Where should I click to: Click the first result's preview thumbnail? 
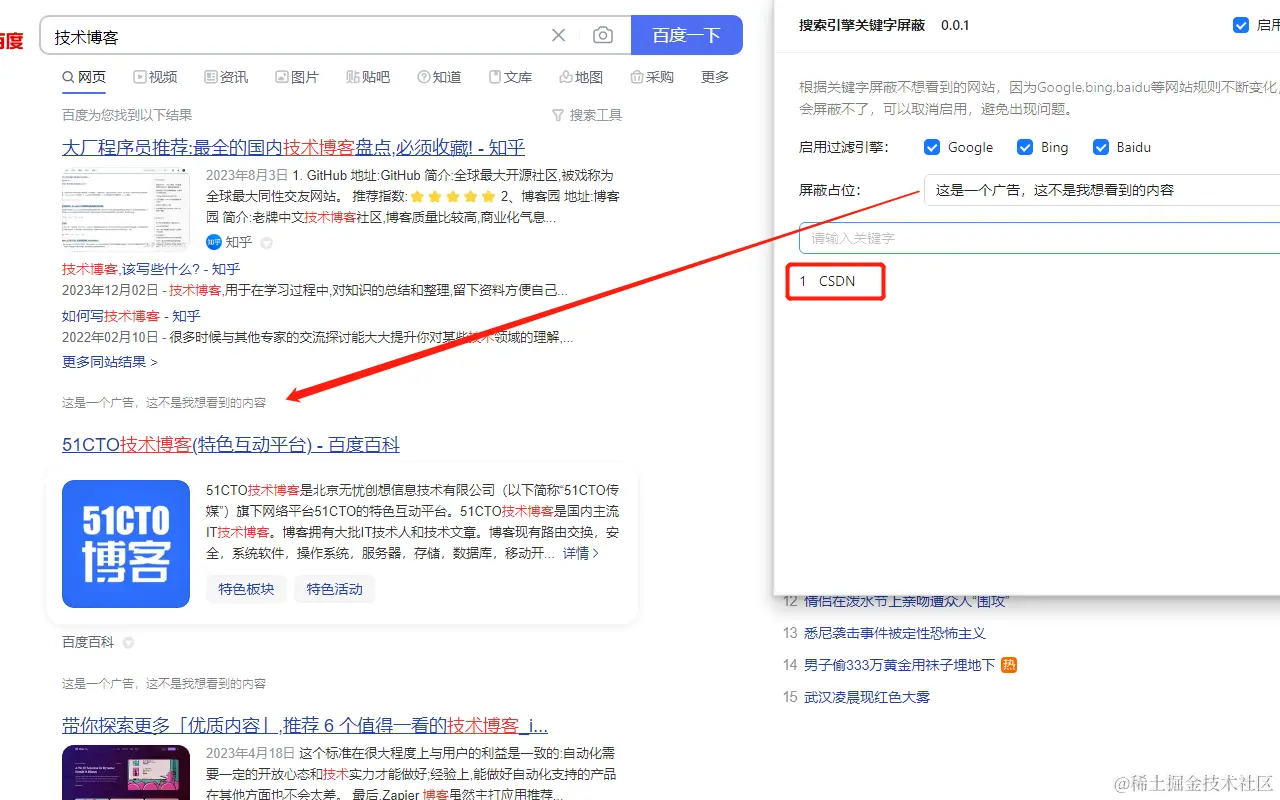[x=126, y=207]
